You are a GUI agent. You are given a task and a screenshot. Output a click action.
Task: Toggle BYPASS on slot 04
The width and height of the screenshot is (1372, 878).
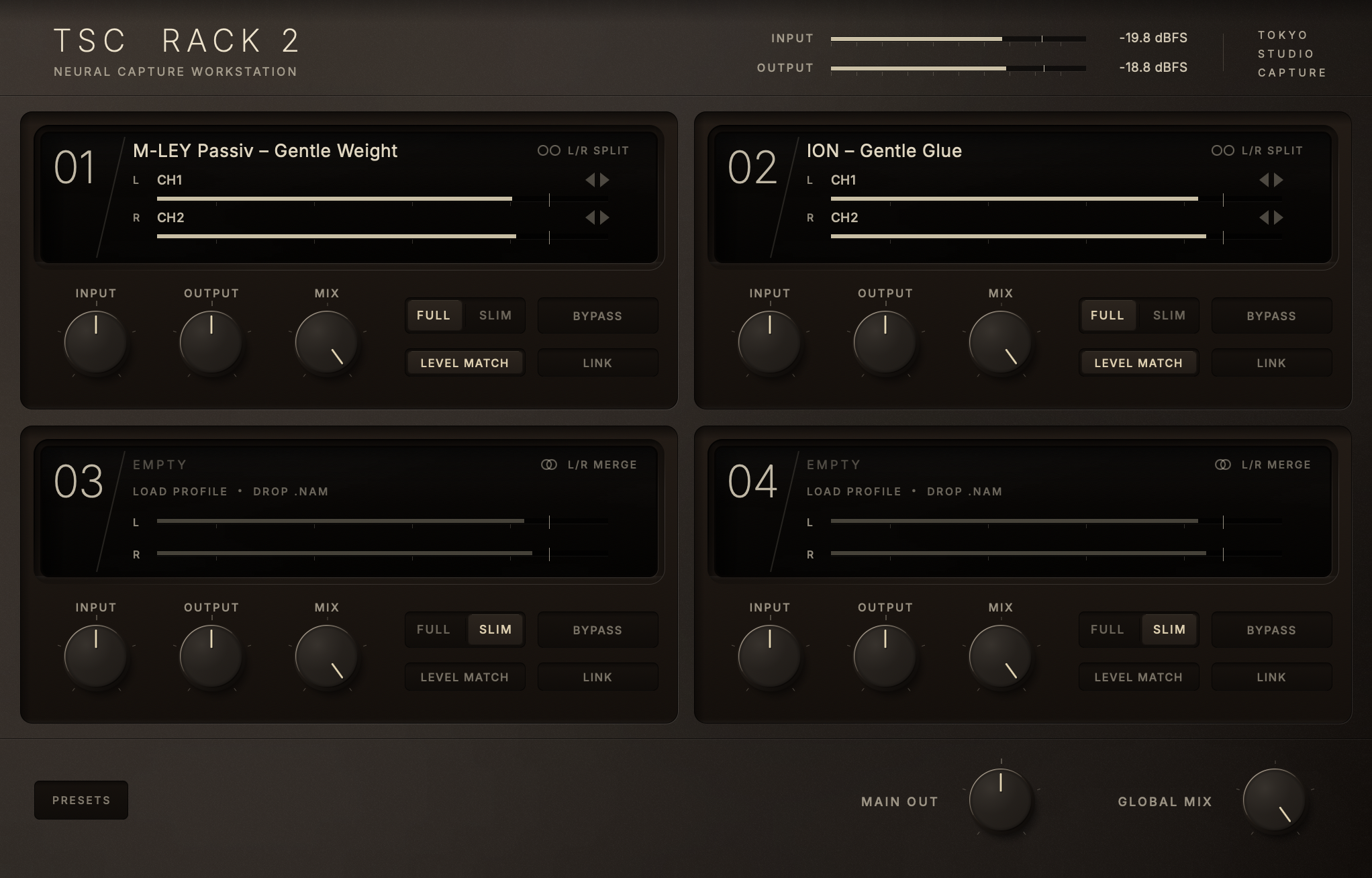(x=1271, y=630)
